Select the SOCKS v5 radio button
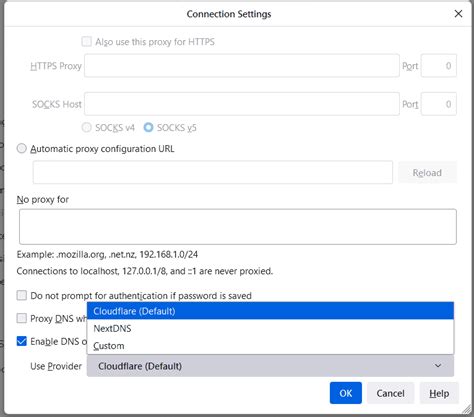Viewport: 474px width, 417px height. (x=148, y=128)
